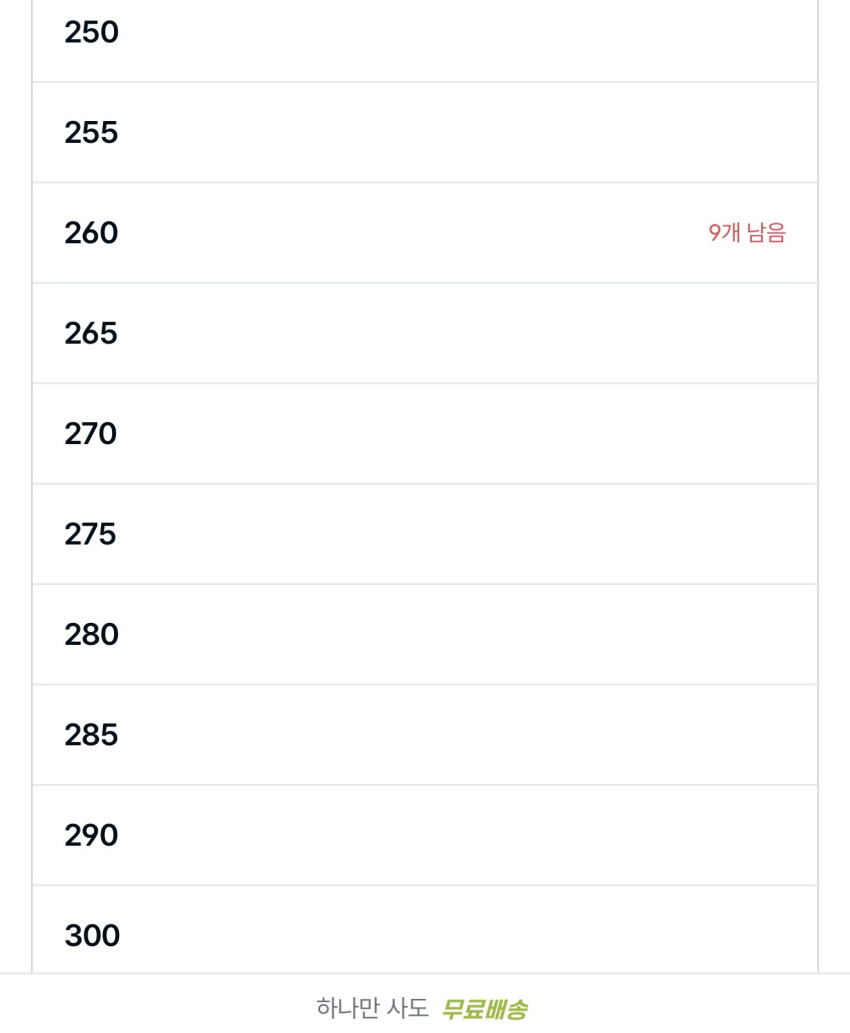Choose the size right below 280
Screen dimensions: 850x1033
[91, 735]
